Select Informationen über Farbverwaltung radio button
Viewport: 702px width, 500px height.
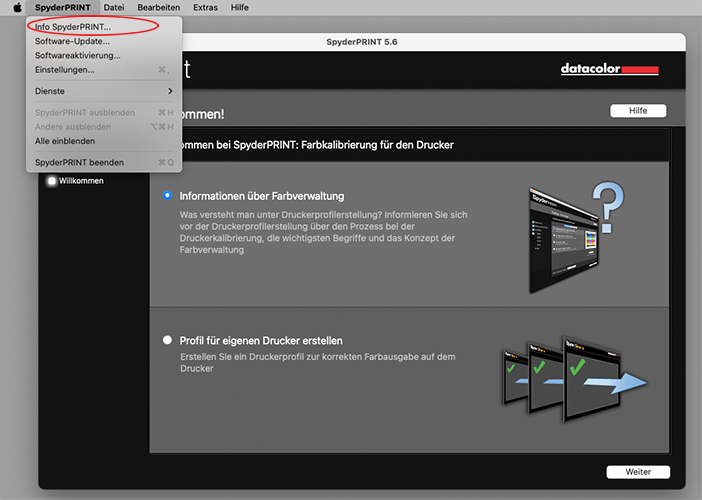point(167,196)
